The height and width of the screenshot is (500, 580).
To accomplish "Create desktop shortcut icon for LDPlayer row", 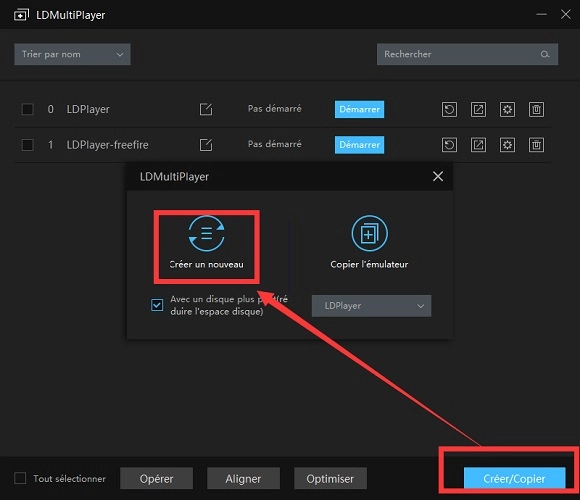I will point(478,109).
